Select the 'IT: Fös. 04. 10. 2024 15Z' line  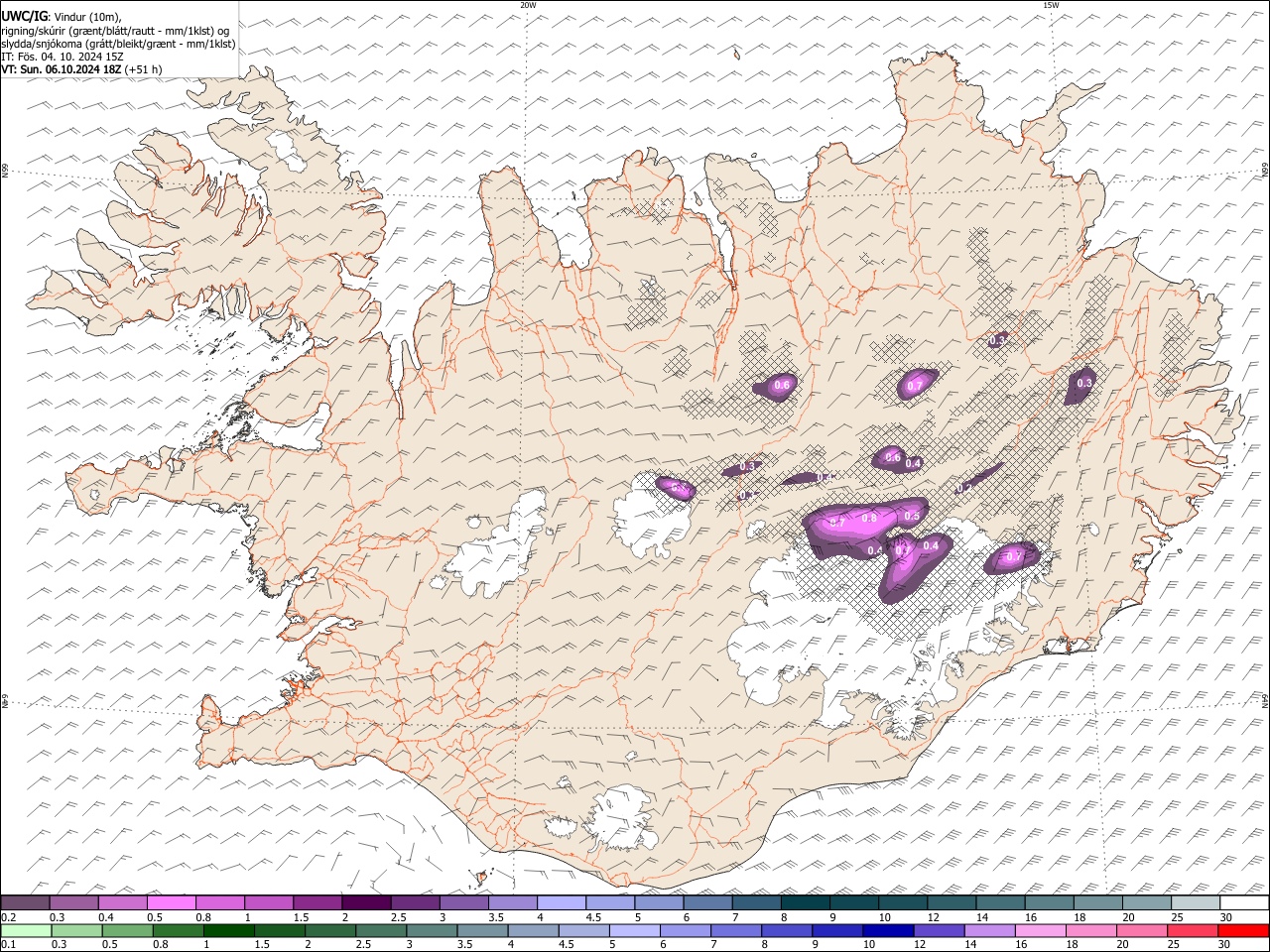pos(63,57)
